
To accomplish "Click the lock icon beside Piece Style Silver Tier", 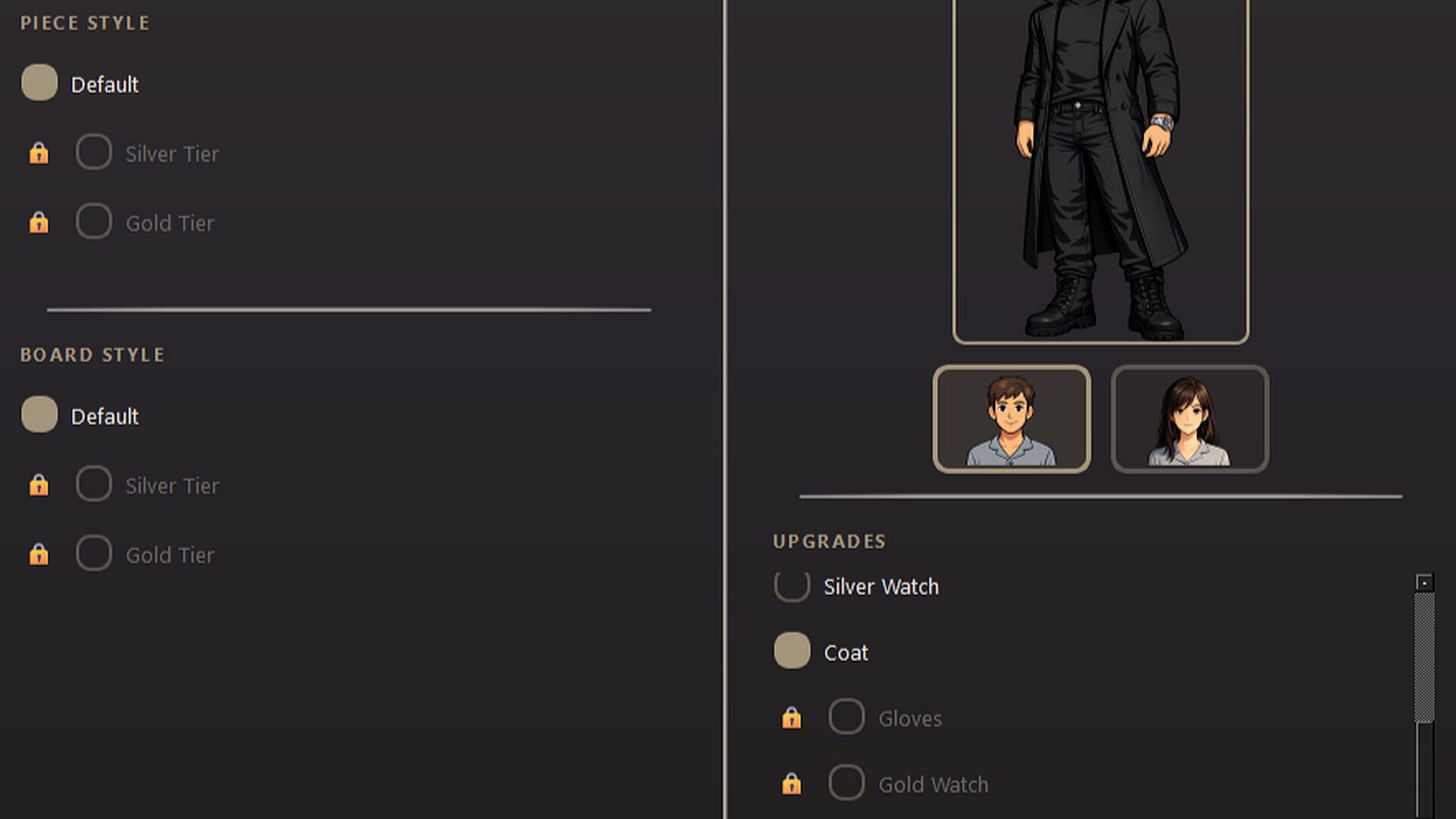I will click(x=39, y=154).
